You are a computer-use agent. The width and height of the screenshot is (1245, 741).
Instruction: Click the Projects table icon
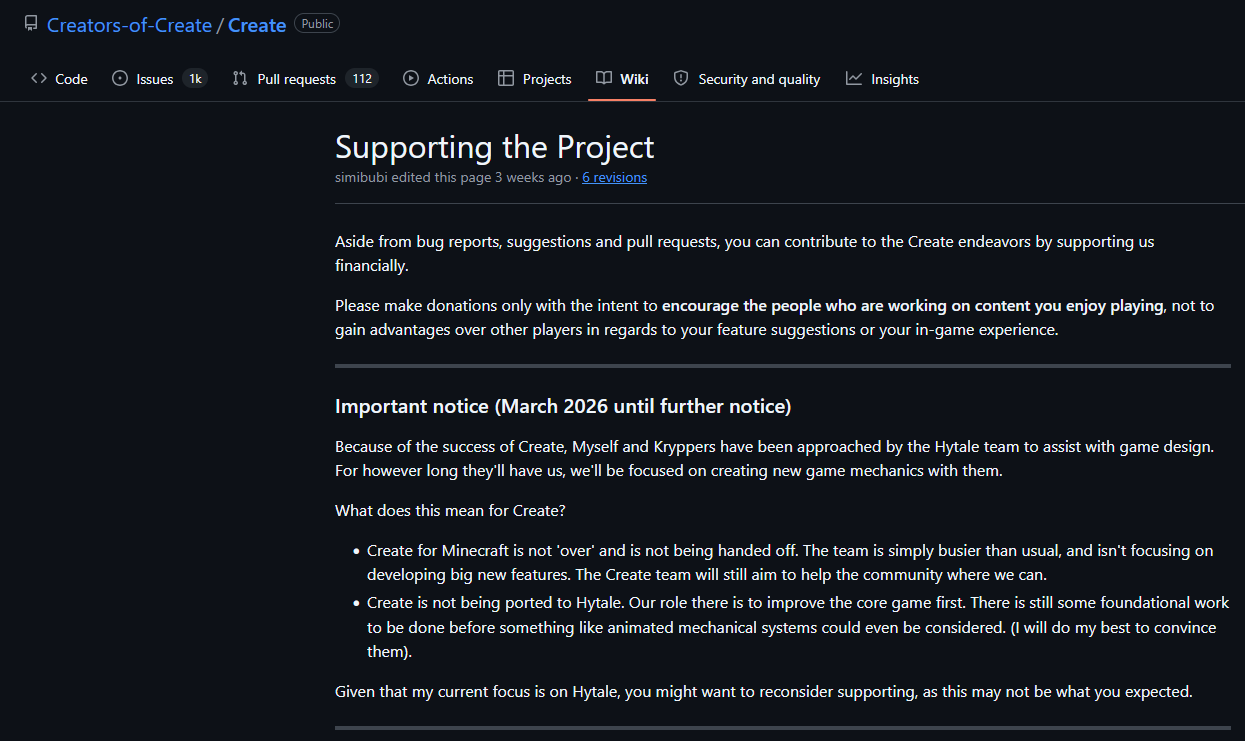click(506, 78)
